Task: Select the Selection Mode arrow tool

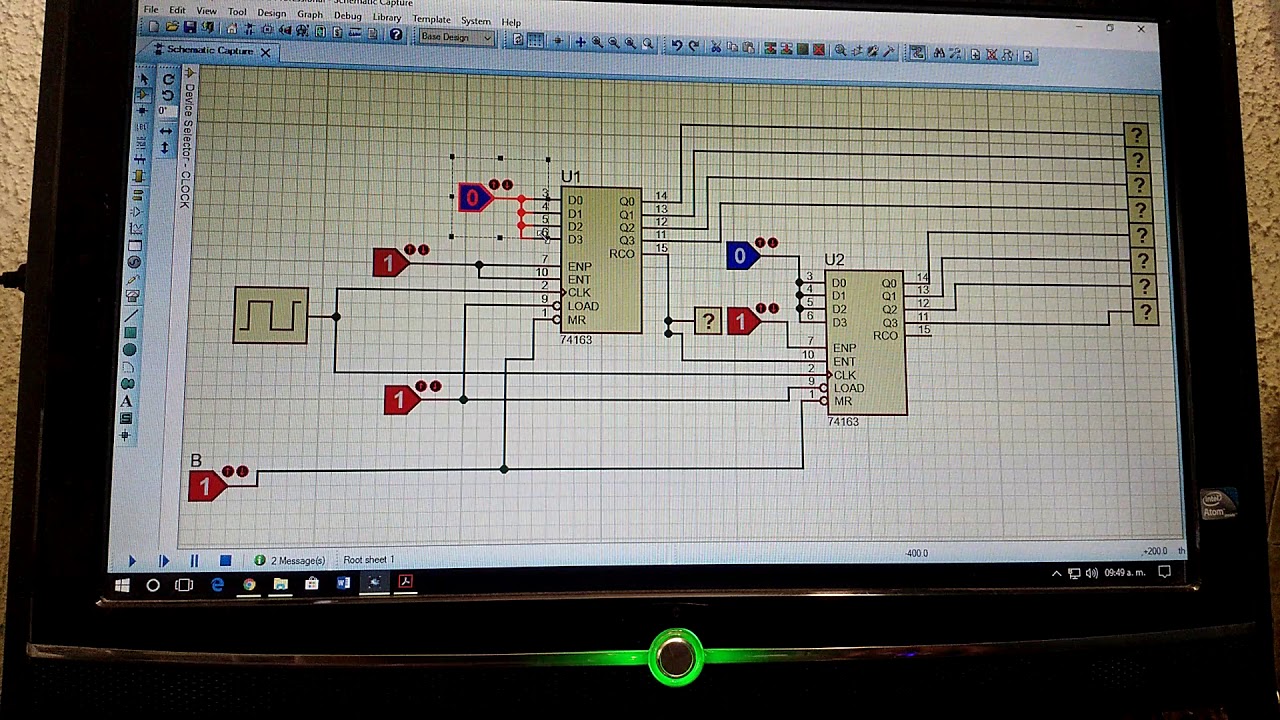Action: click(145, 77)
